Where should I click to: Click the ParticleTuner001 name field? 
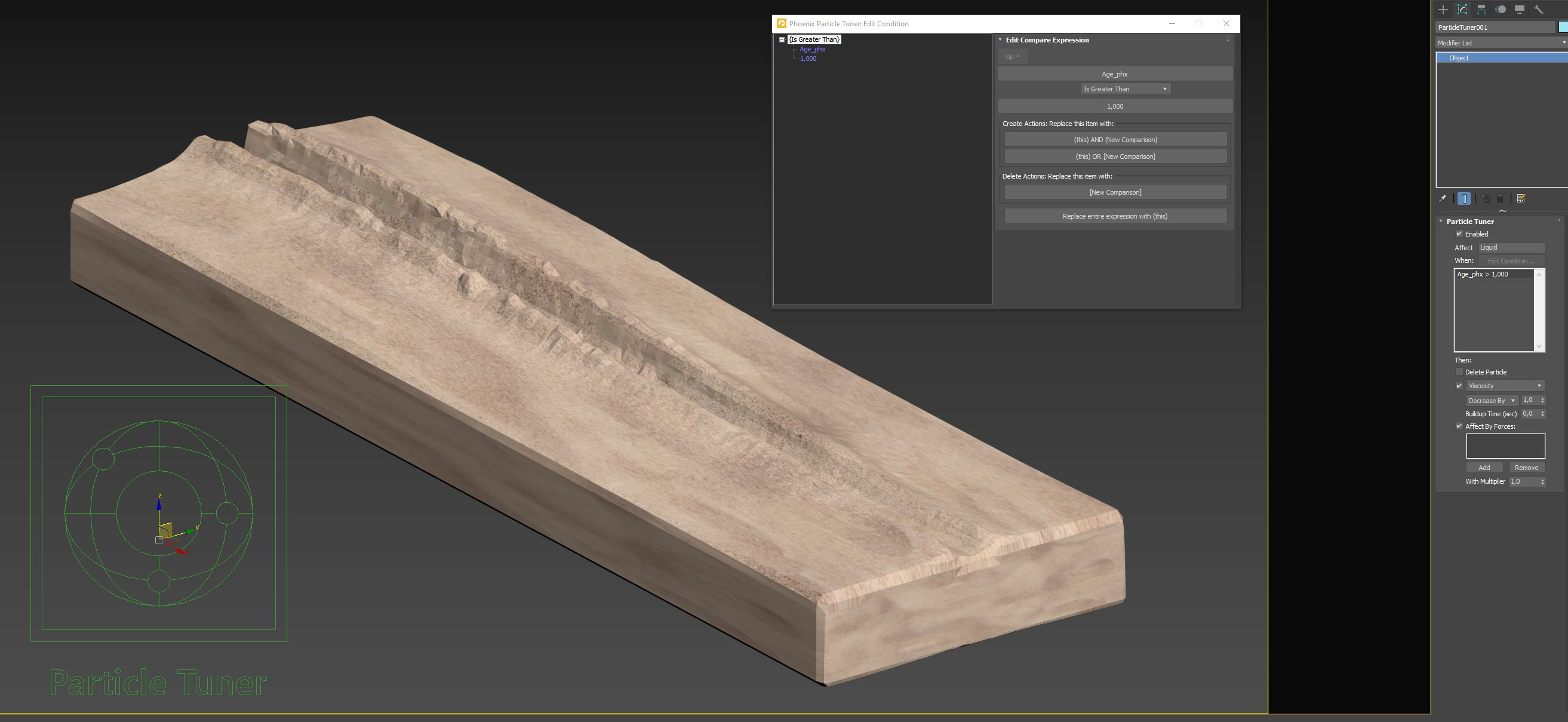point(1495,27)
